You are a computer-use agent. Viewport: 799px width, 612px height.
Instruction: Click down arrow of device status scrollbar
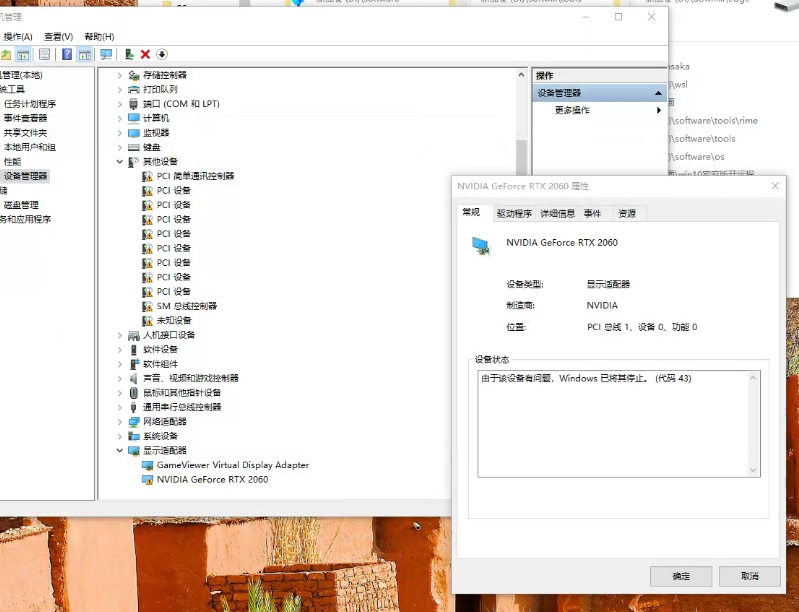pos(754,470)
